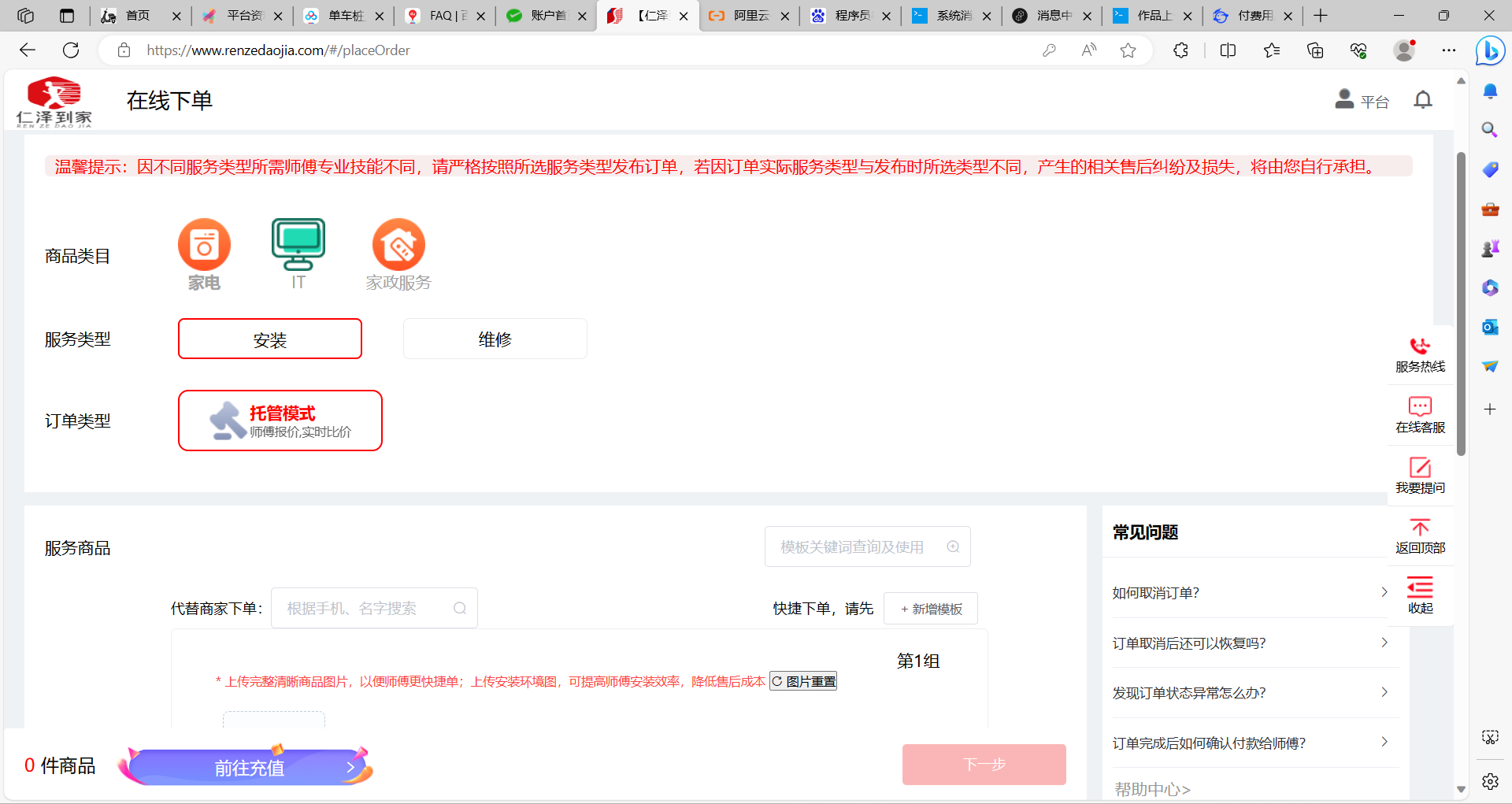Switch to the 阿里云 browser tab
This screenshot has width=1512, height=804.
pyautogui.click(x=750, y=16)
